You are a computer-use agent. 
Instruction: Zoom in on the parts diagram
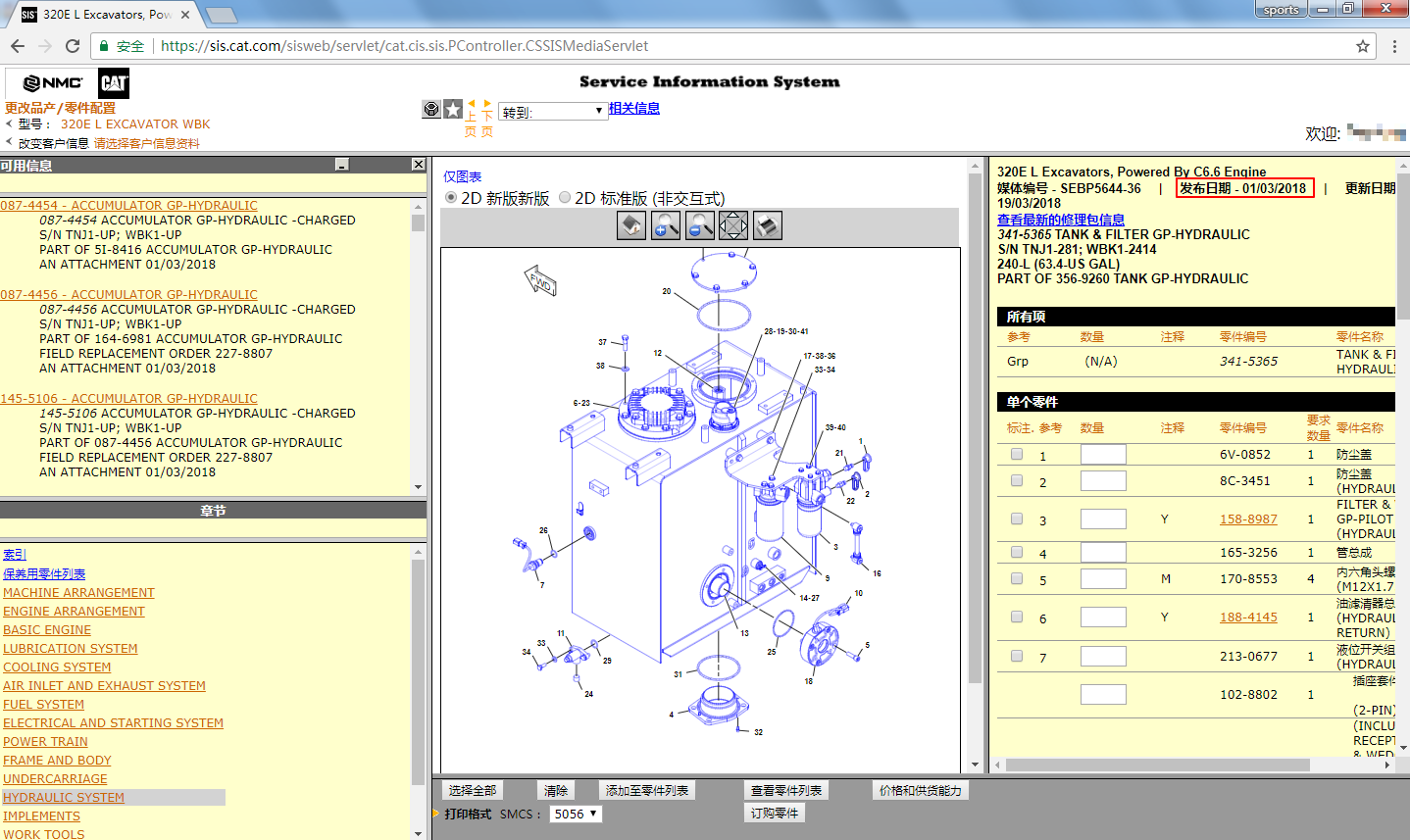(666, 226)
